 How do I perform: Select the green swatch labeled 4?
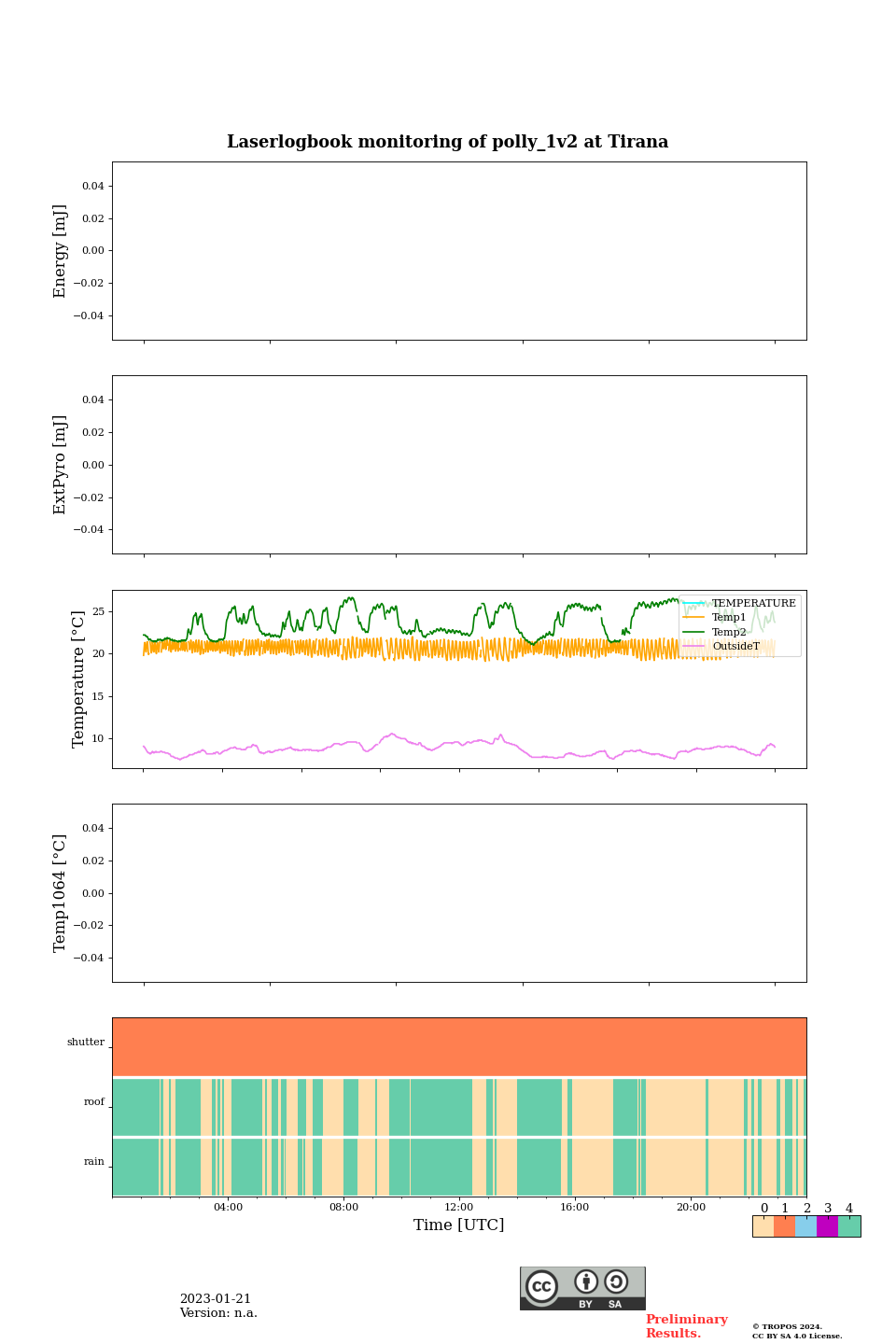coord(849,1226)
